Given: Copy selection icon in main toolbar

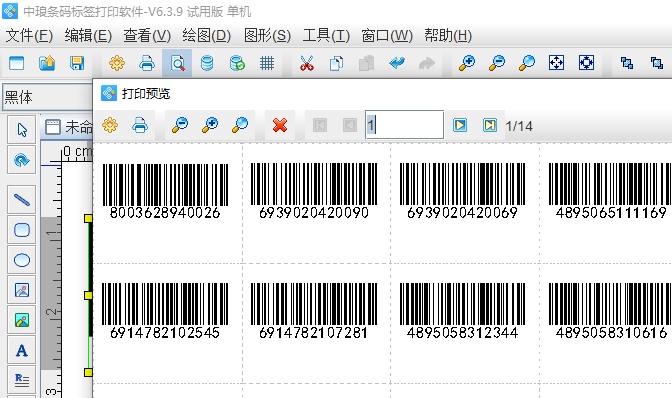Looking at the screenshot, I should click(x=336, y=63).
